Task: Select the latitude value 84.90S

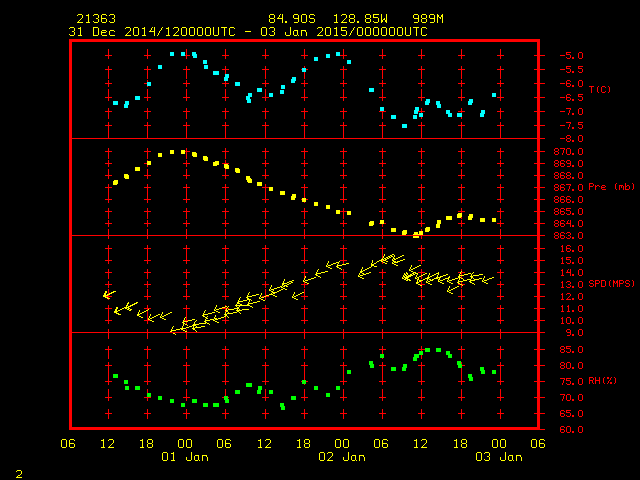Action: click(288, 19)
